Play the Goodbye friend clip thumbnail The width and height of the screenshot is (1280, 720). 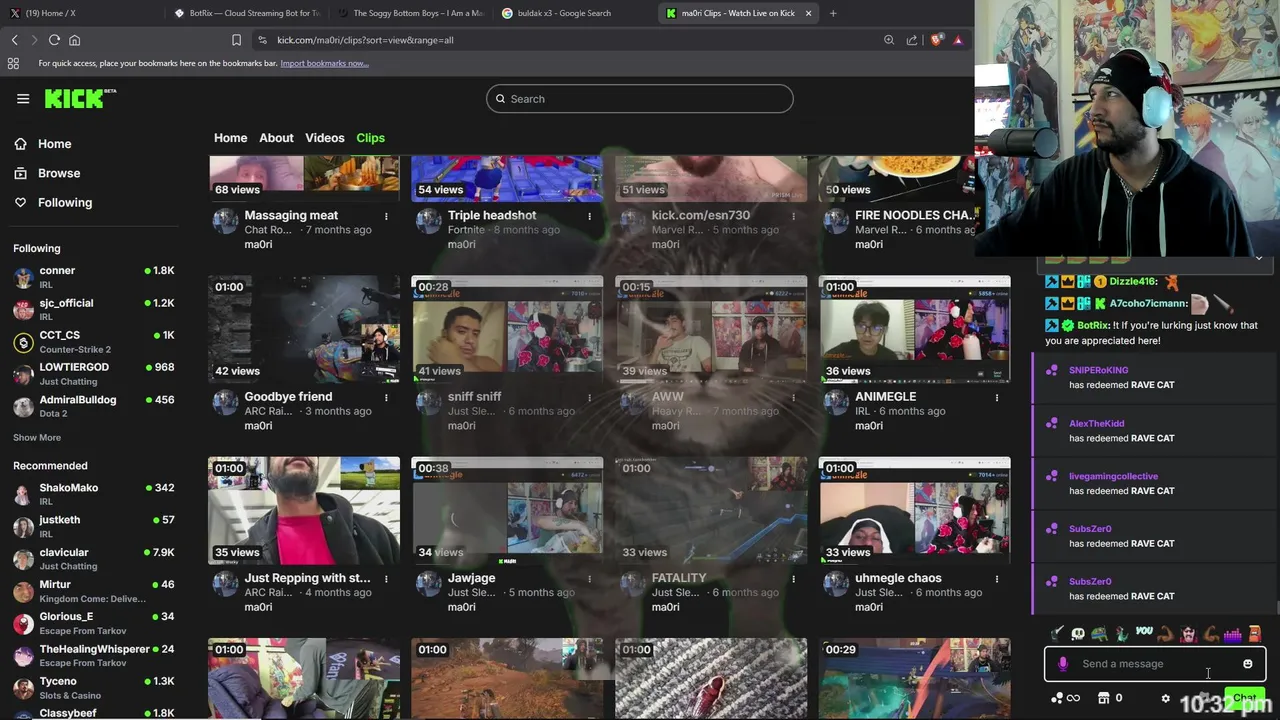304,330
